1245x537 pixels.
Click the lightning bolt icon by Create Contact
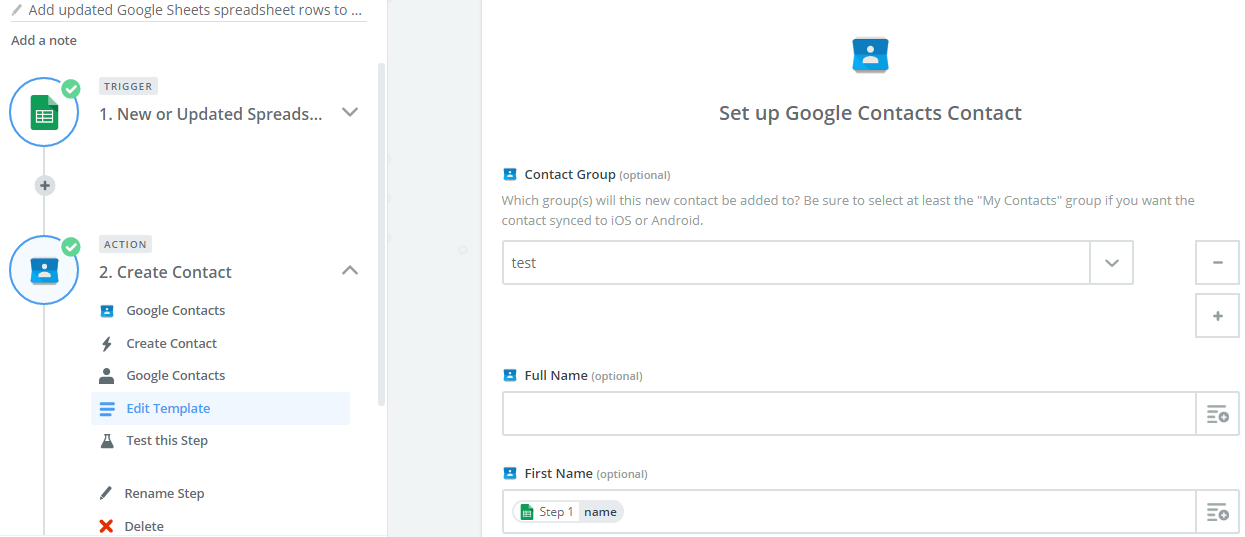click(107, 344)
